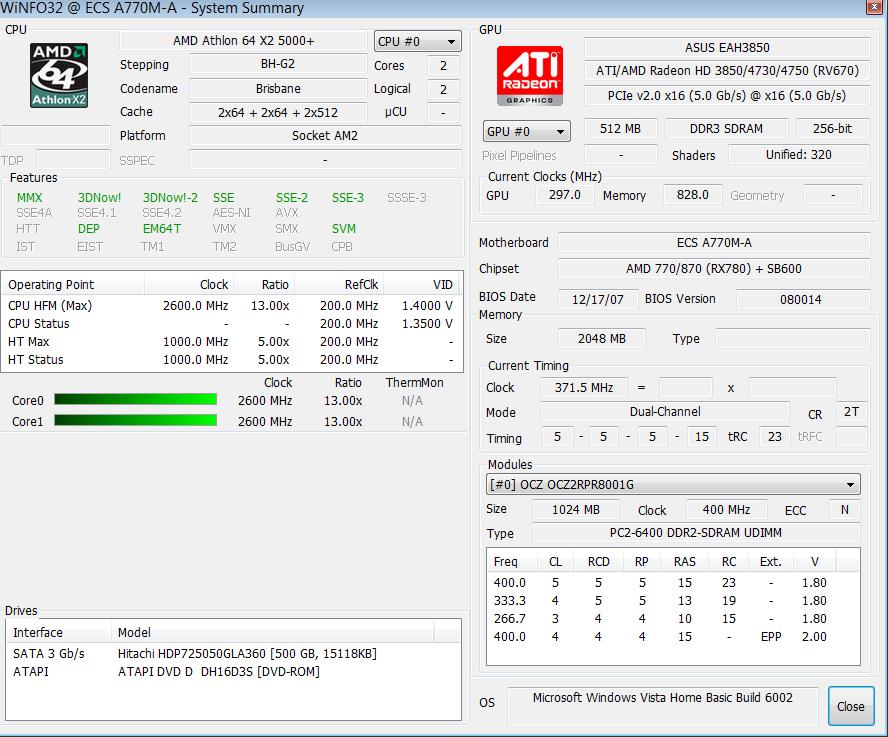Click the 512 MB video memory field
Screen dimensions: 888x737
click(x=620, y=129)
